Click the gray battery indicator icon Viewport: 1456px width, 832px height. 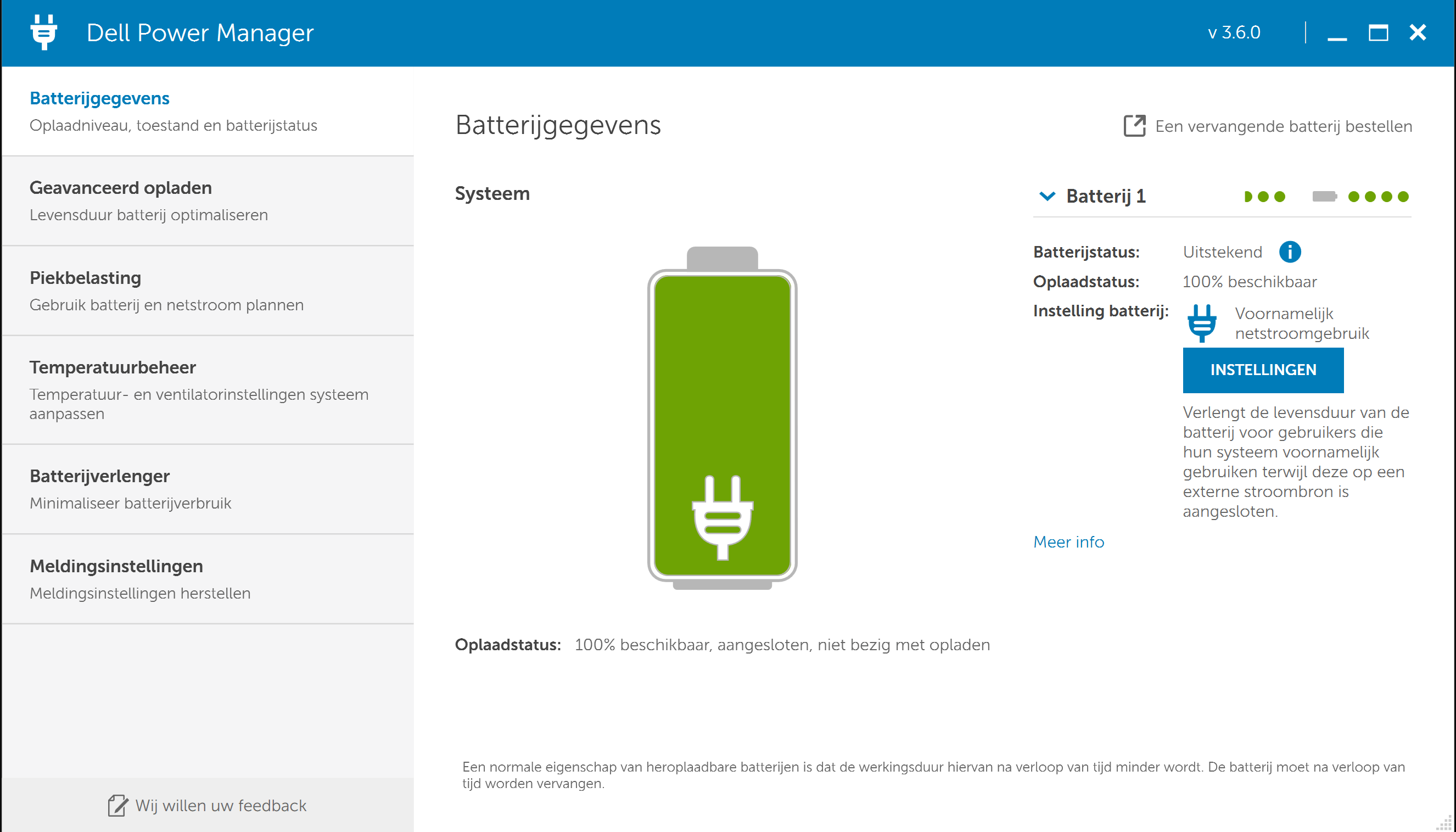[1324, 197]
